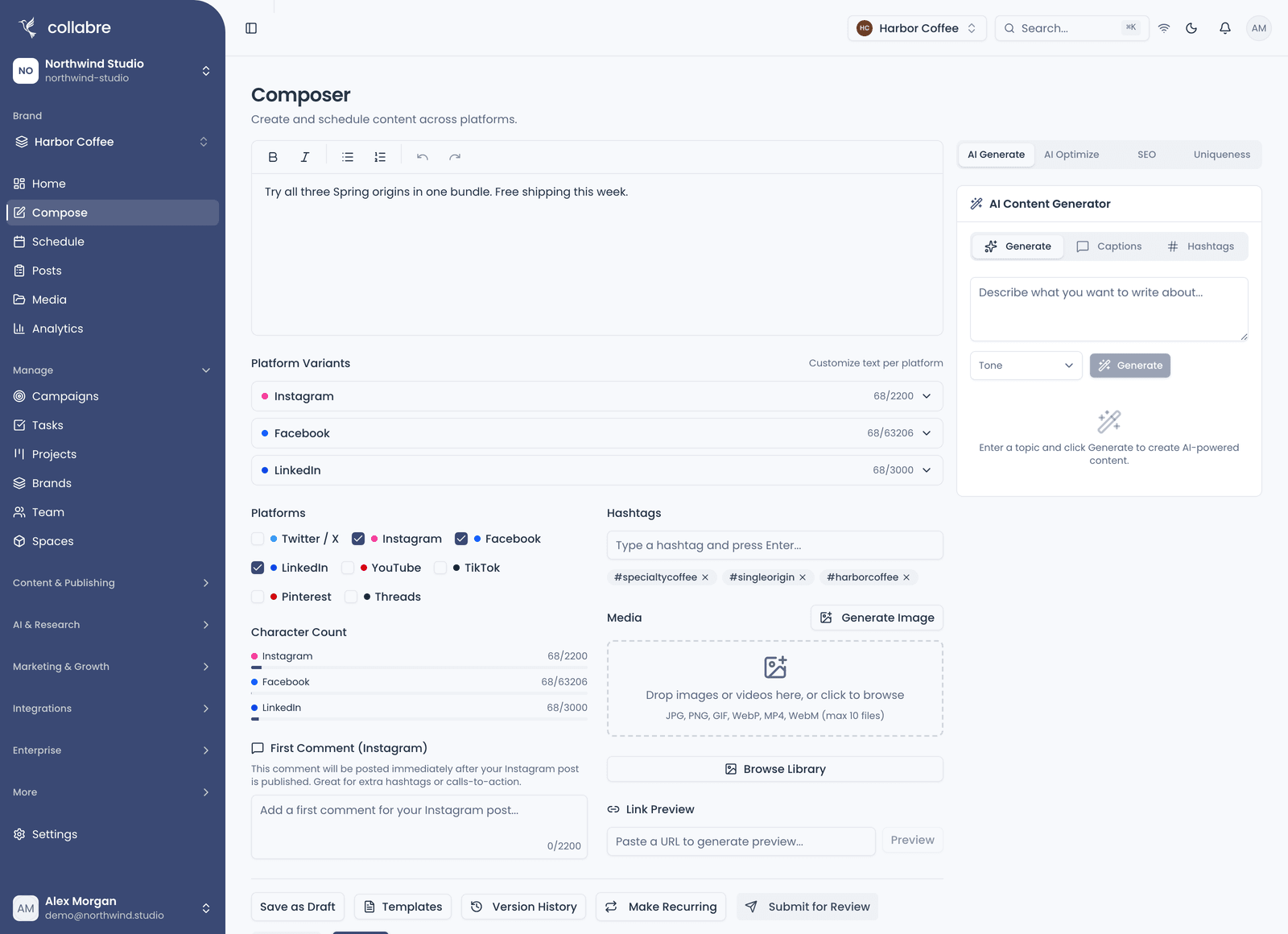Enable the YouTube platform checkbox
1288x934 pixels.
point(348,568)
